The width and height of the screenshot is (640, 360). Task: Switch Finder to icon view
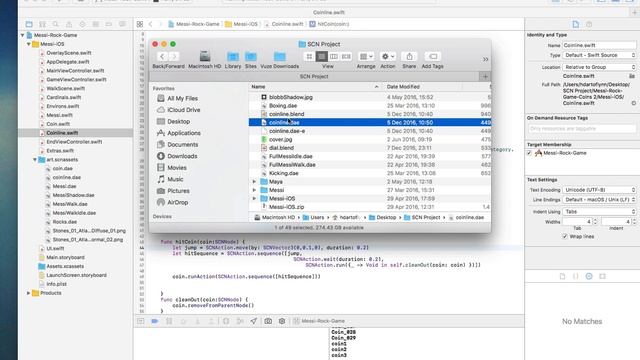pyautogui.click(x=309, y=56)
